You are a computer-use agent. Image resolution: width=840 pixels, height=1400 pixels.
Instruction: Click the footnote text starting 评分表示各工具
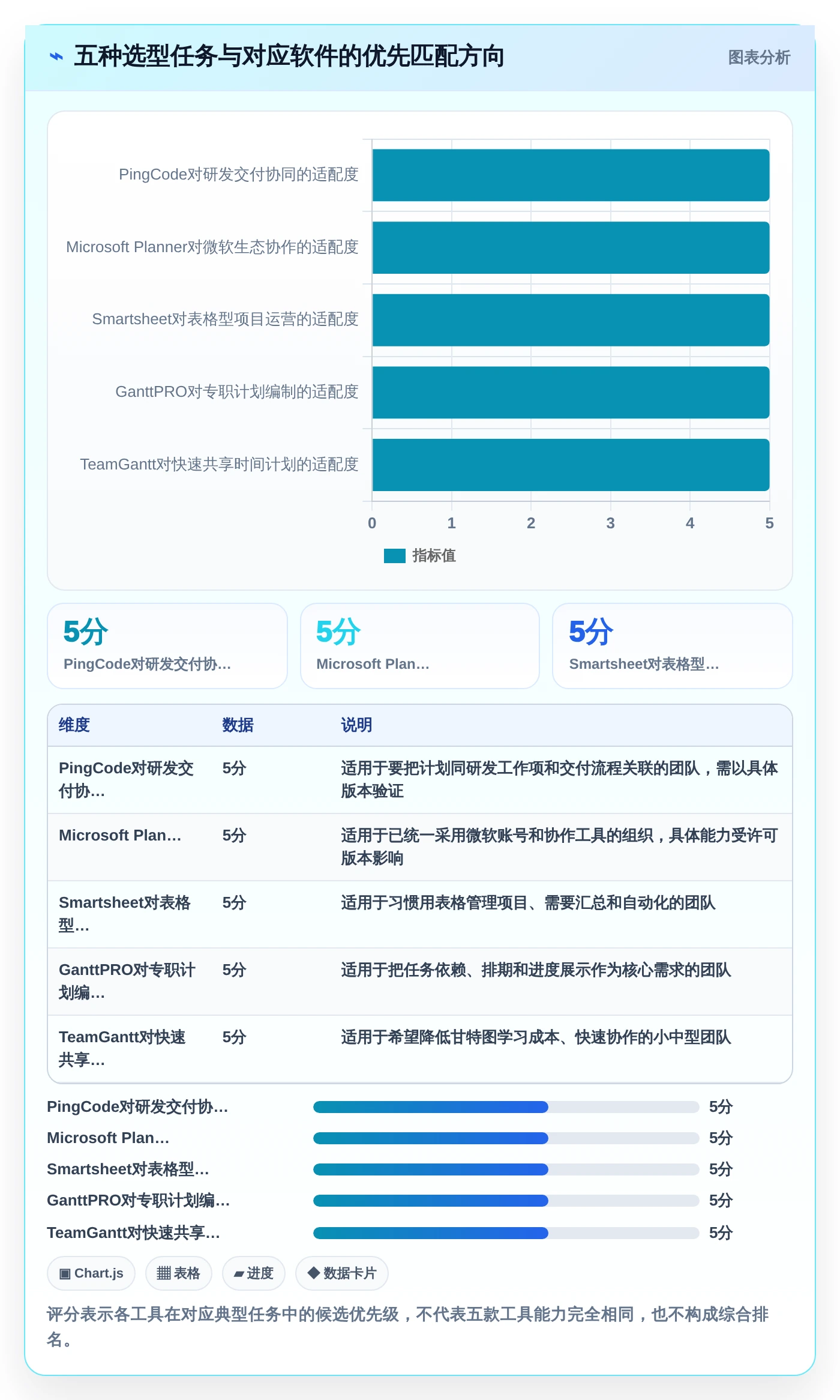click(x=408, y=1327)
